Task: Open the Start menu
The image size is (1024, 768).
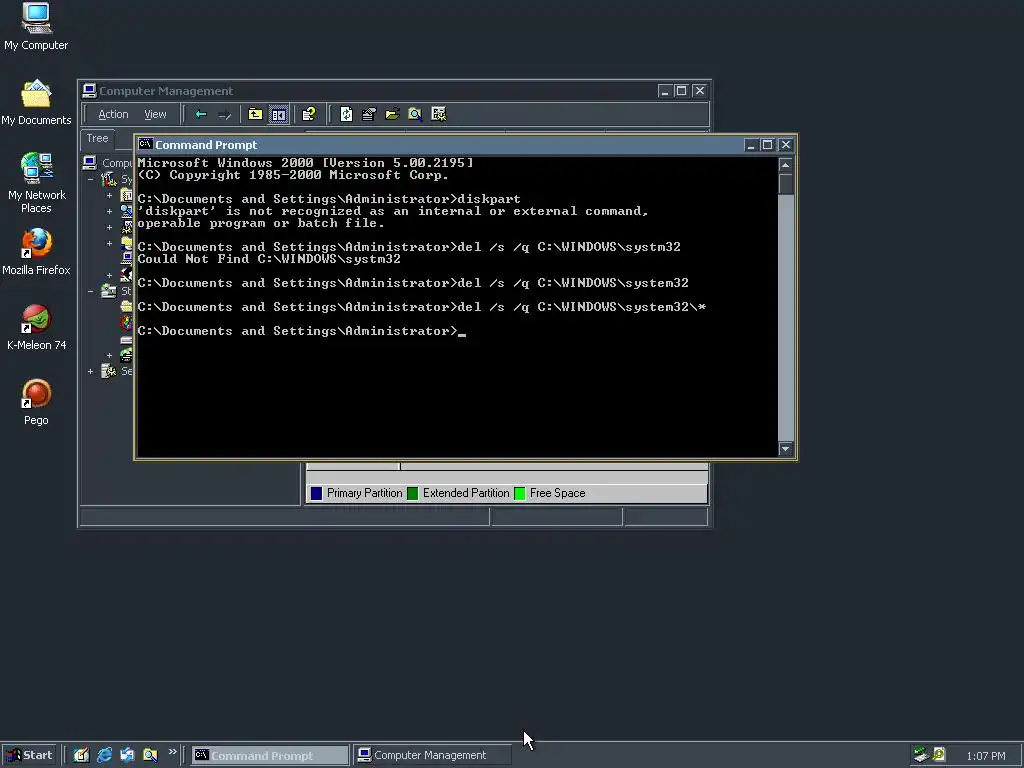Action: [x=29, y=755]
